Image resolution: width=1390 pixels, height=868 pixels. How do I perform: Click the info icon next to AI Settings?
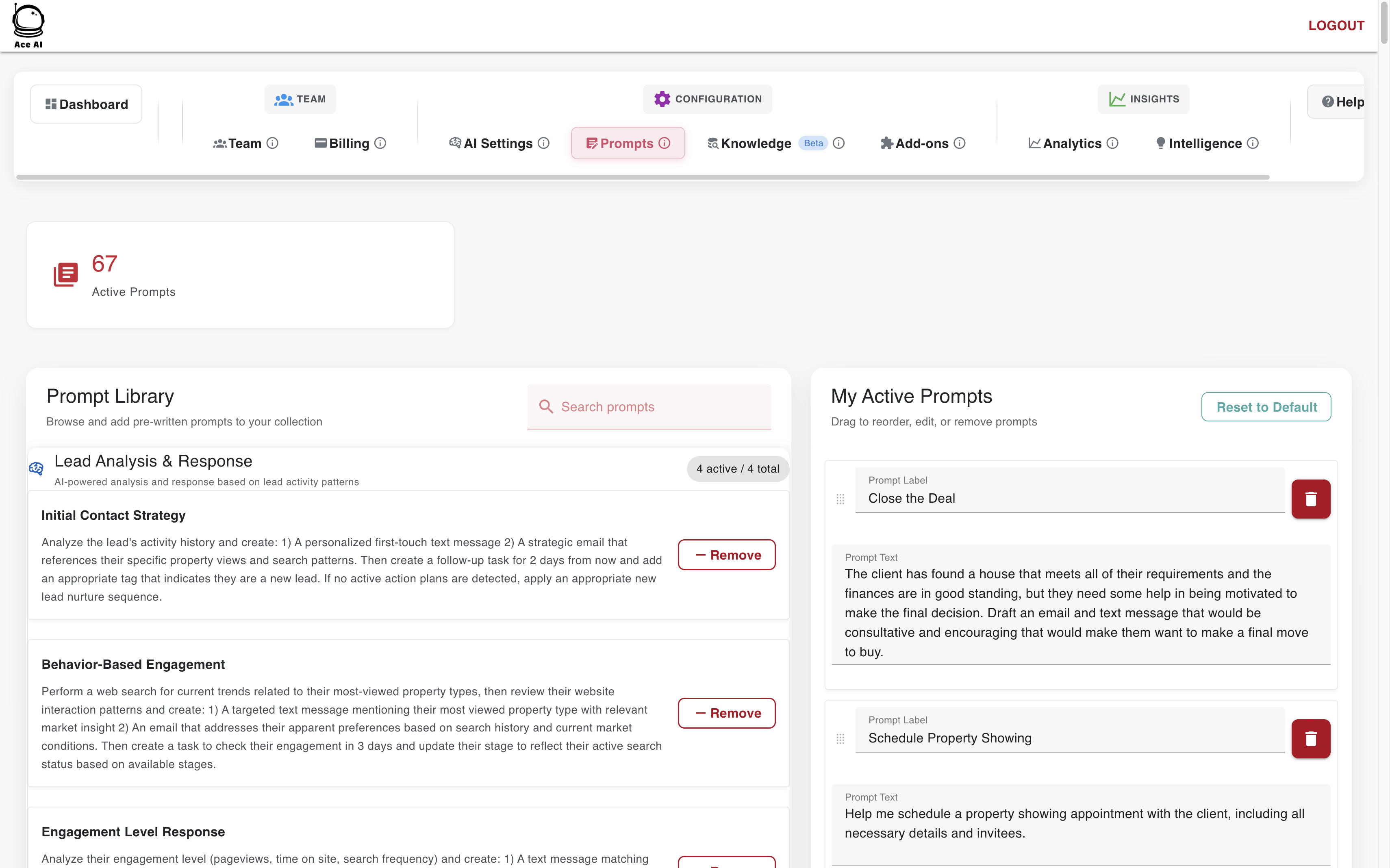pyautogui.click(x=543, y=143)
